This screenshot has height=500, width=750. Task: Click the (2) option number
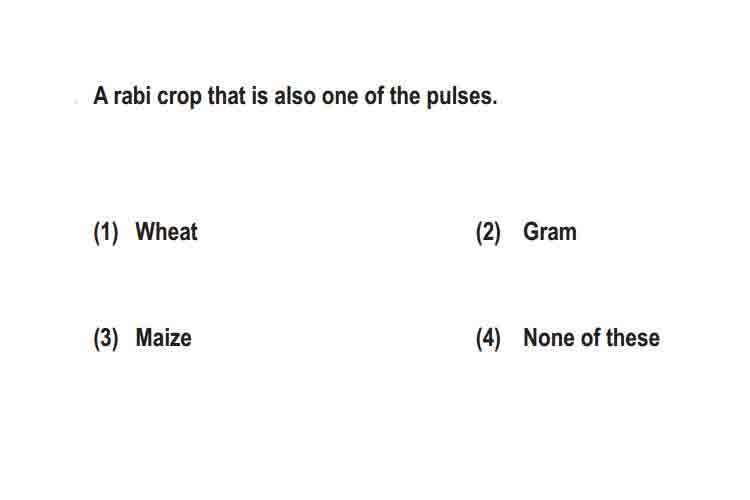(x=488, y=233)
